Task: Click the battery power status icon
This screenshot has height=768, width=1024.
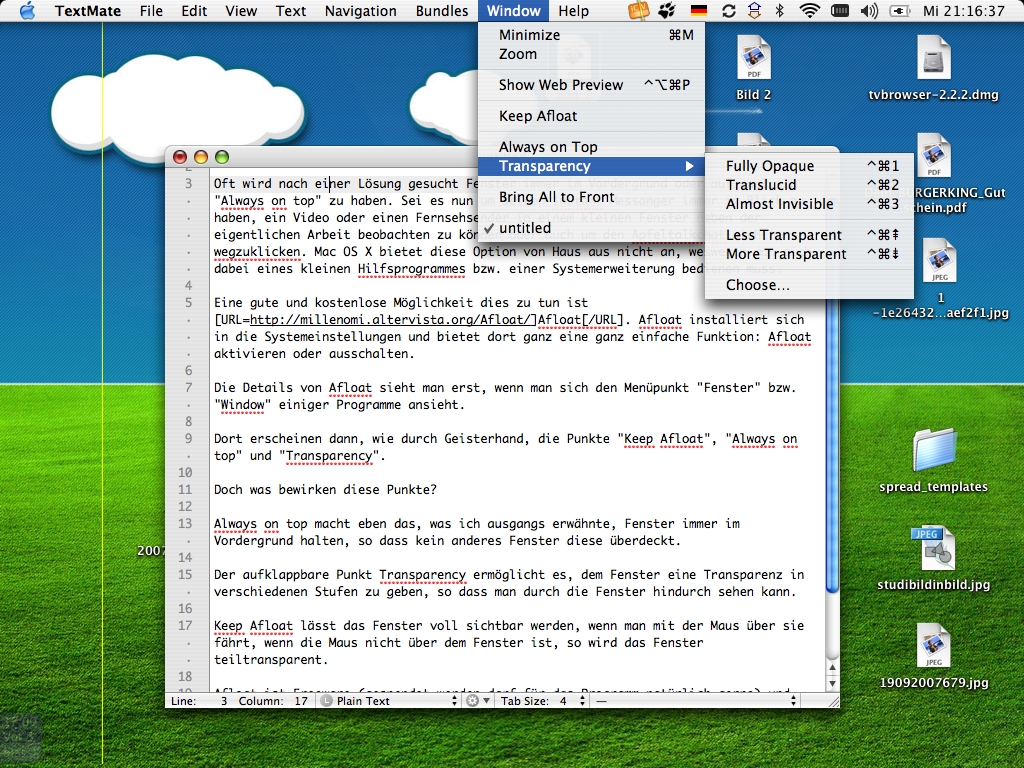Action: [x=900, y=10]
